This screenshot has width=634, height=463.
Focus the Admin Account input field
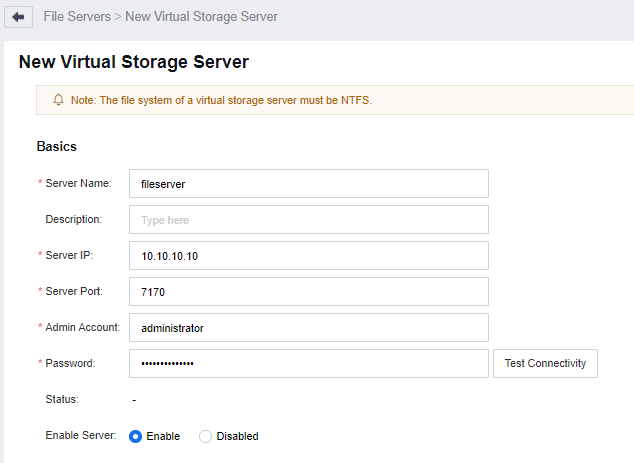308,328
